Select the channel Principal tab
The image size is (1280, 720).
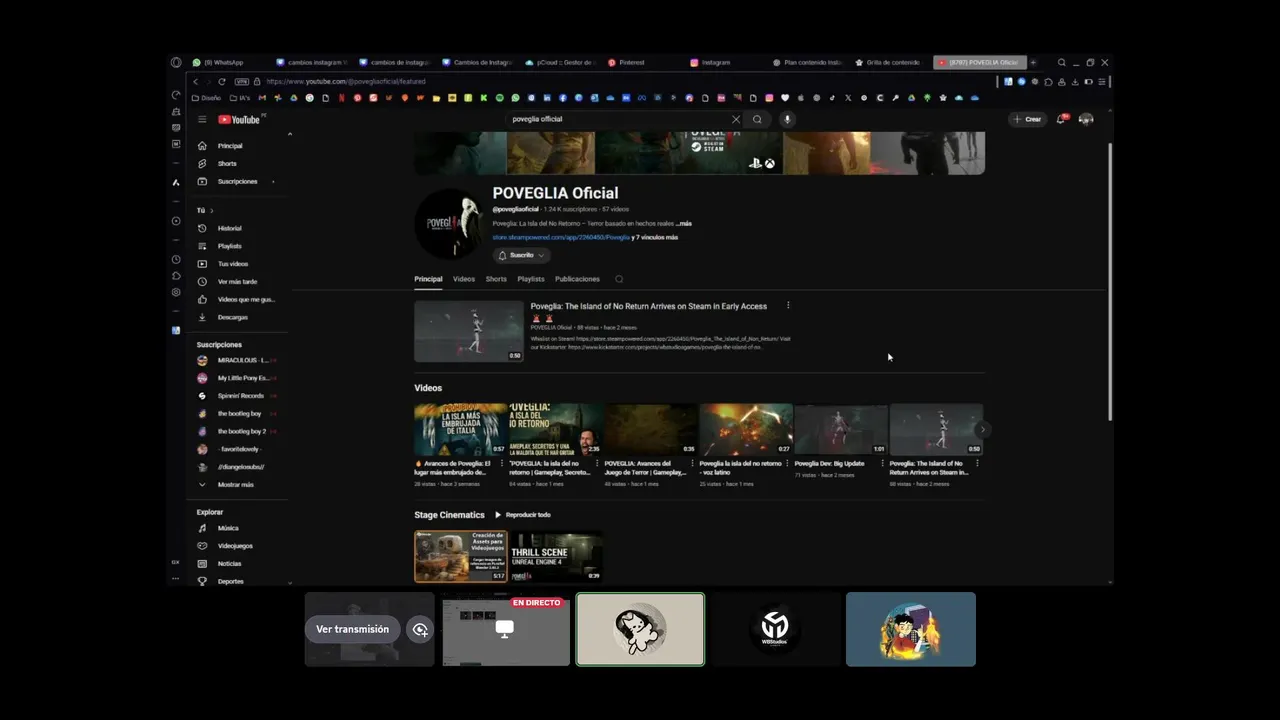[428, 279]
